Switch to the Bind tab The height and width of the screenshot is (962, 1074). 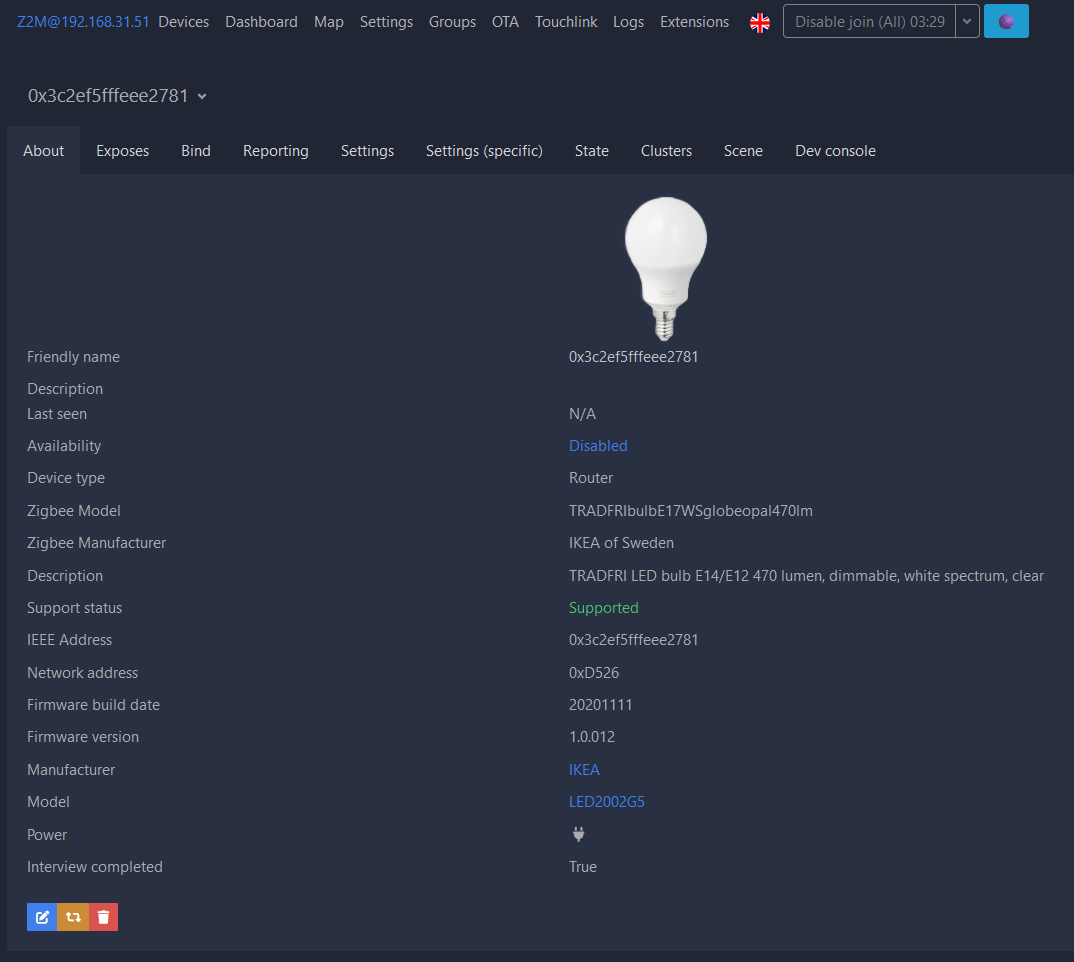[196, 151]
